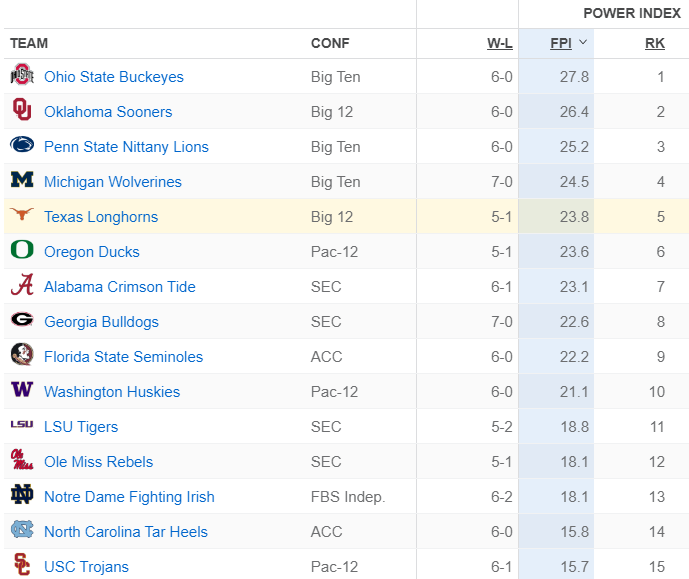
Task: Click the Florida State Seminoles logo
Action: pyautogui.click(x=22, y=354)
